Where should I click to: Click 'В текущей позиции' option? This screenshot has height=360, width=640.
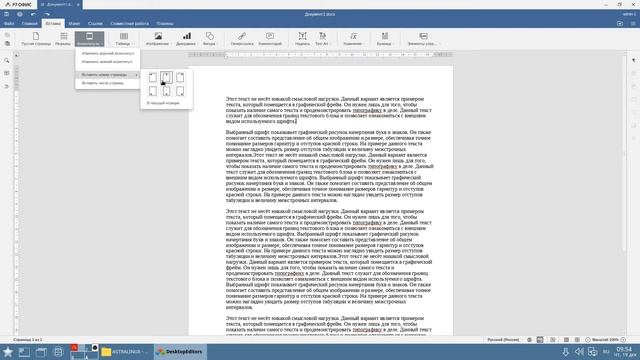pyautogui.click(x=163, y=103)
